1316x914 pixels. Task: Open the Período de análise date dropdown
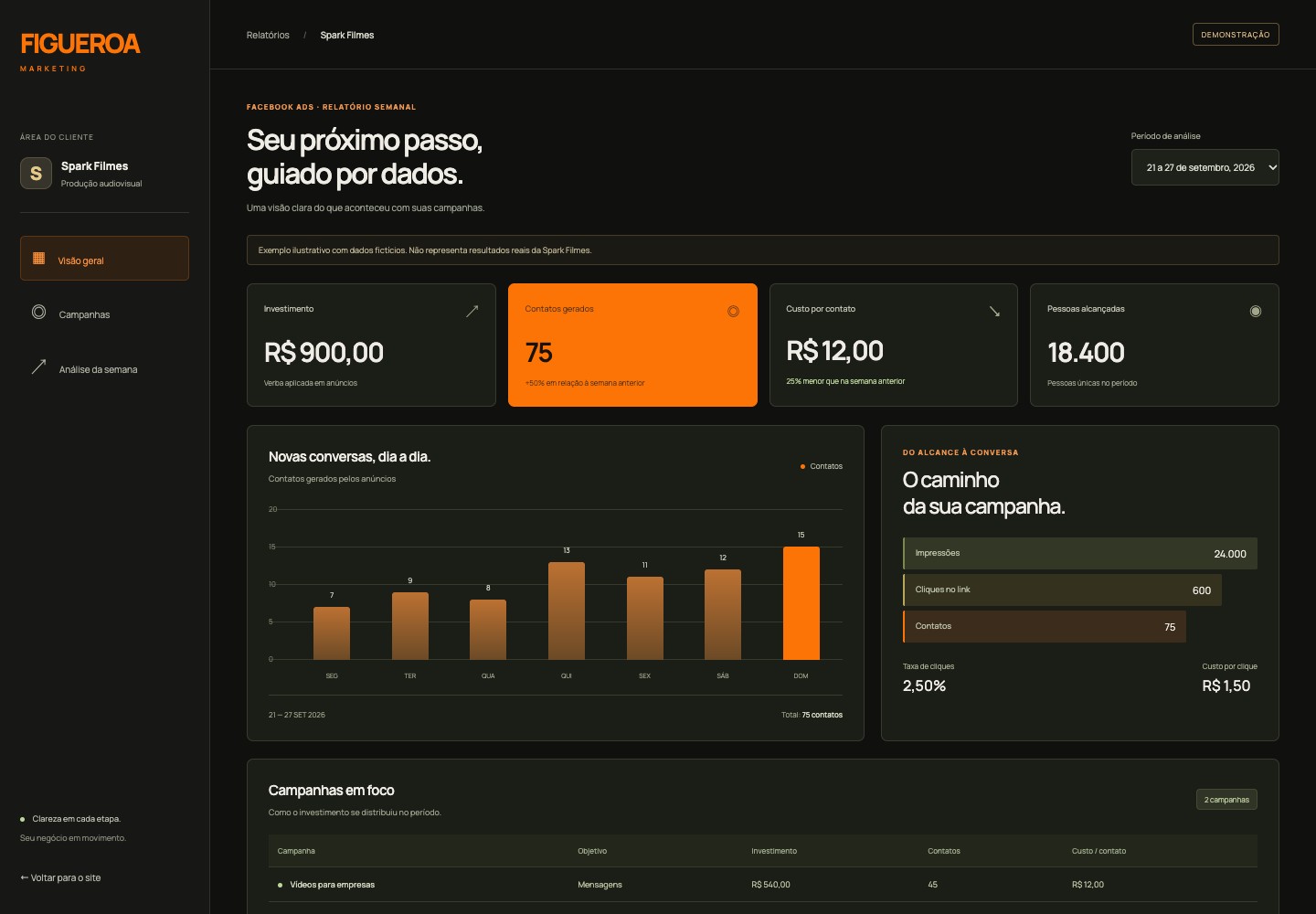click(1205, 167)
